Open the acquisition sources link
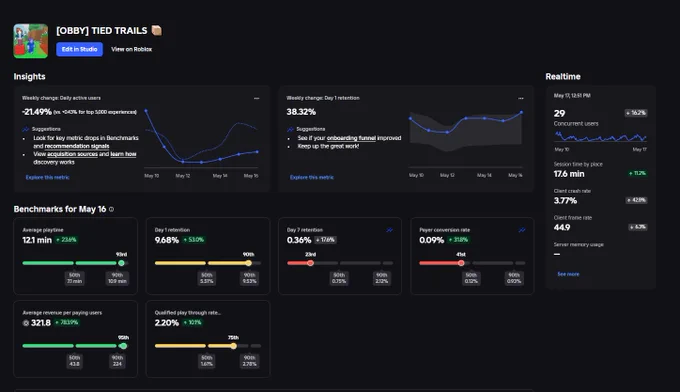 tap(72, 154)
